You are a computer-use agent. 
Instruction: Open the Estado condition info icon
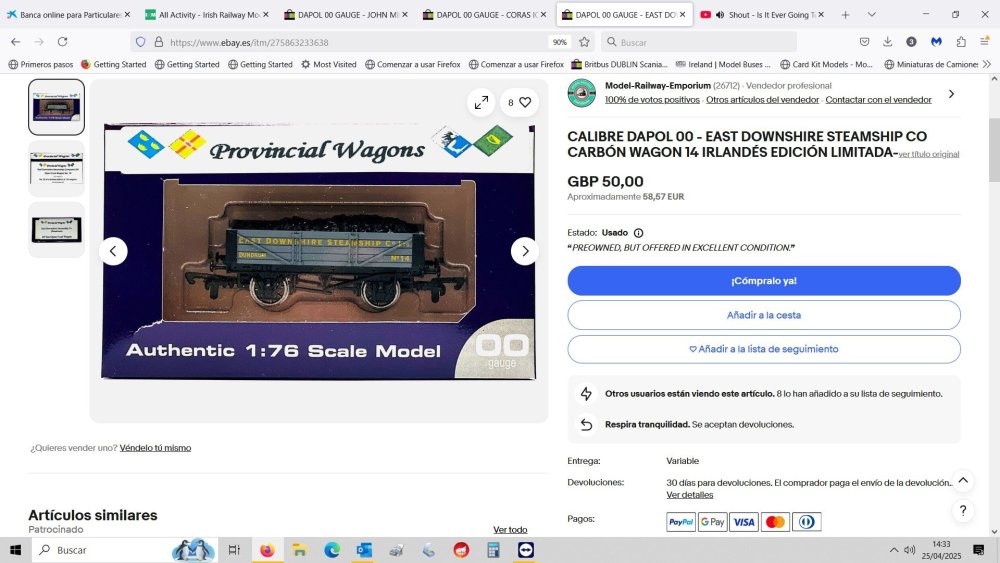(x=638, y=233)
